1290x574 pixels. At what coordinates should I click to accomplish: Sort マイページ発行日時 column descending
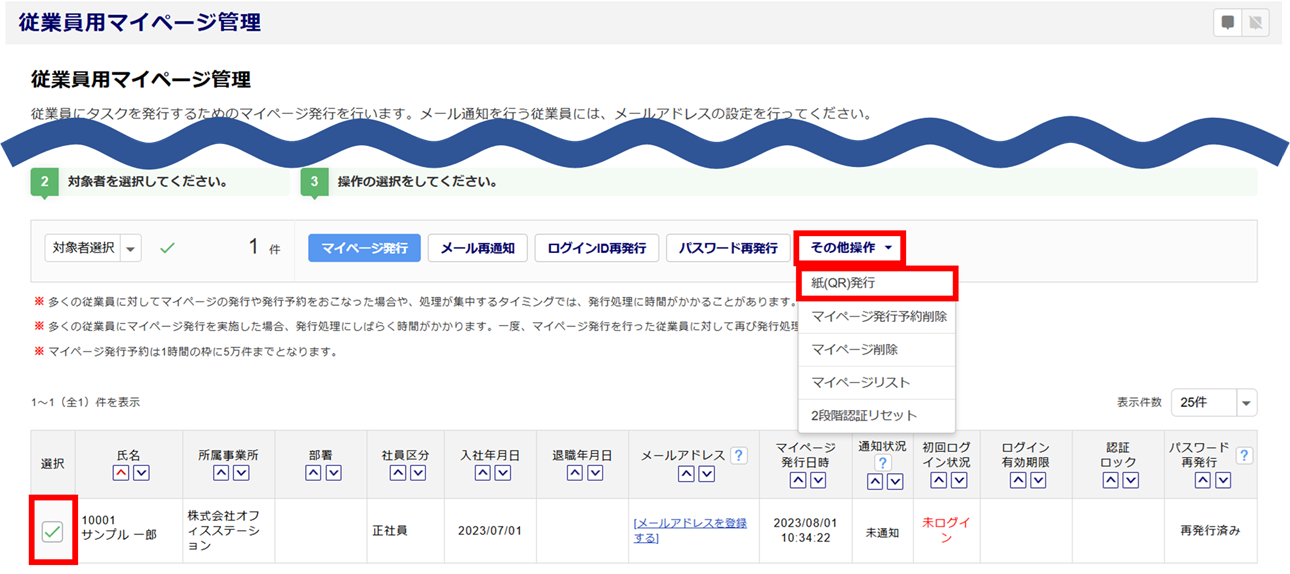817,481
